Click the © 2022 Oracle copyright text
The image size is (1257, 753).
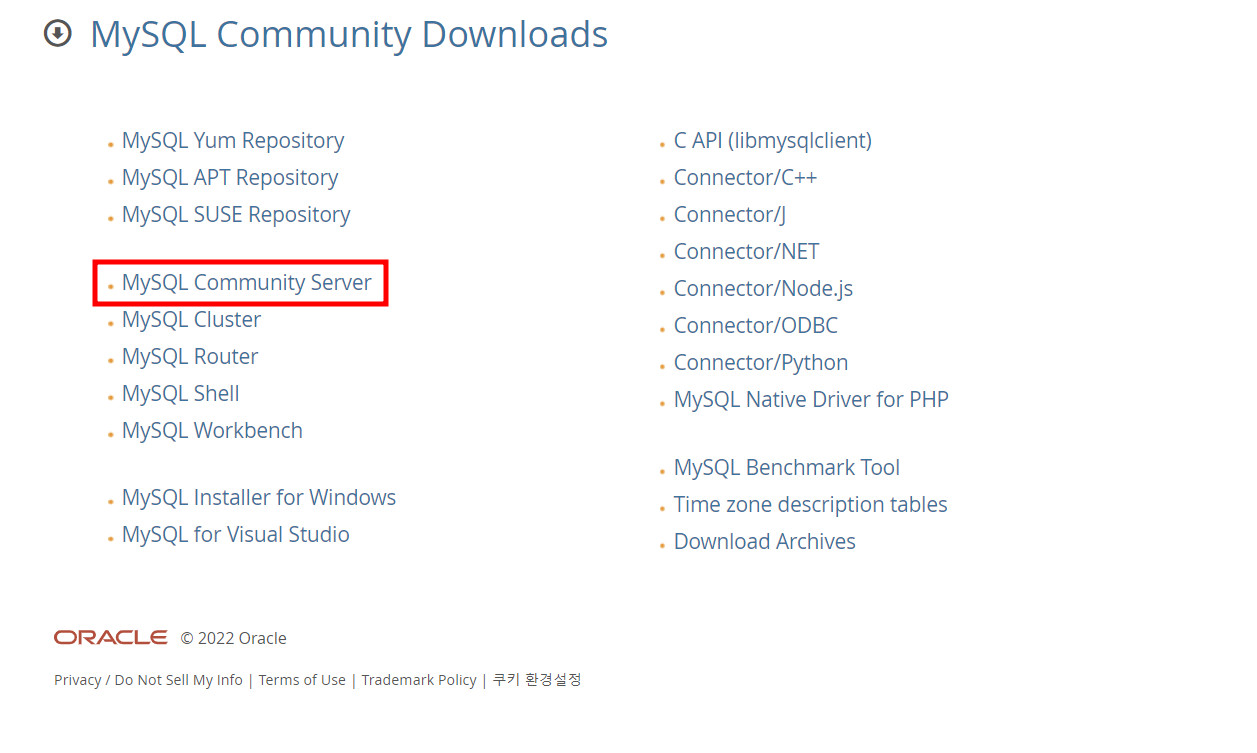pyautogui.click(x=234, y=638)
